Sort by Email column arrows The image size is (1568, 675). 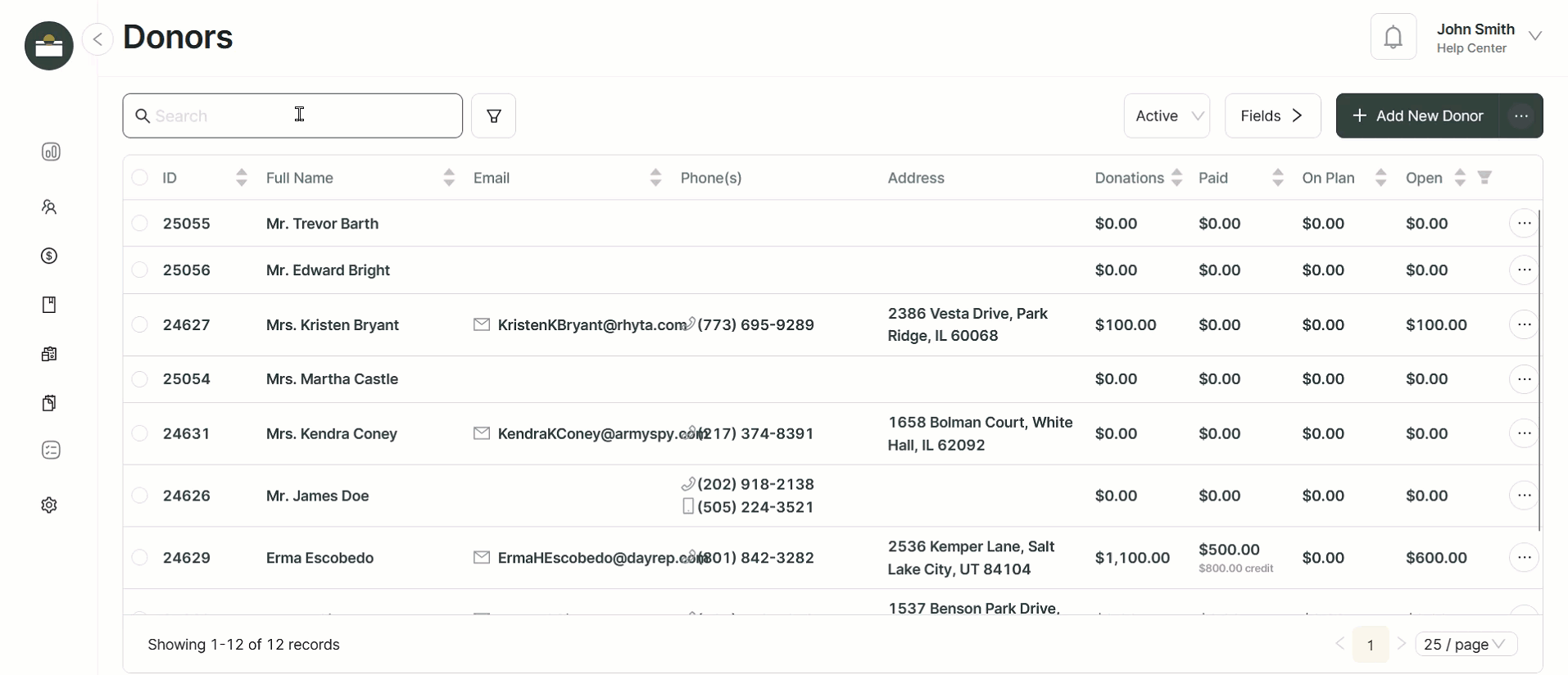click(x=655, y=178)
